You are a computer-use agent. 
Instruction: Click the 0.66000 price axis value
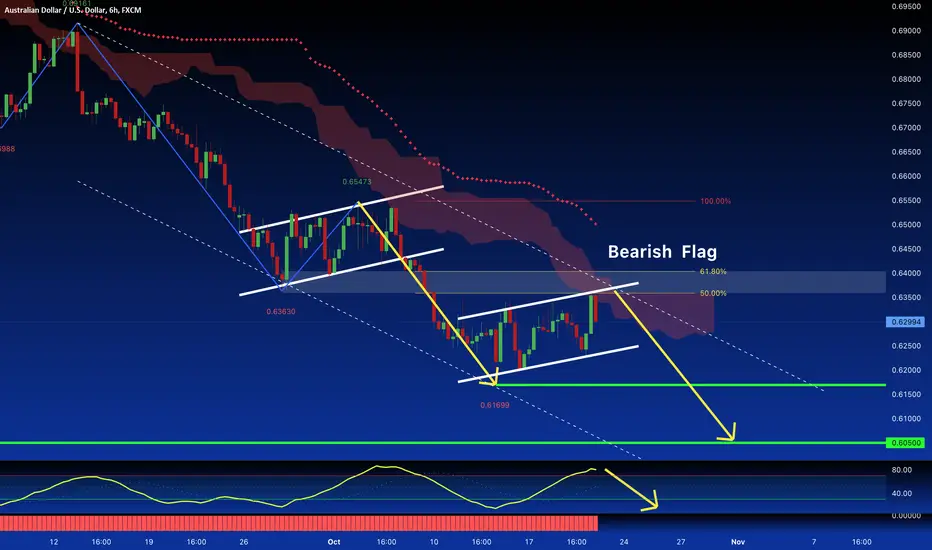(906, 176)
